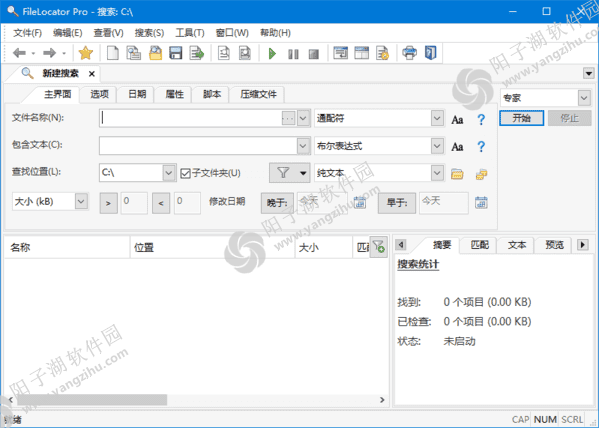The width and height of the screenshot is (599, 428).
Task: Toggle the 早于 modified-before button
Action: click(x=397, y=203)
